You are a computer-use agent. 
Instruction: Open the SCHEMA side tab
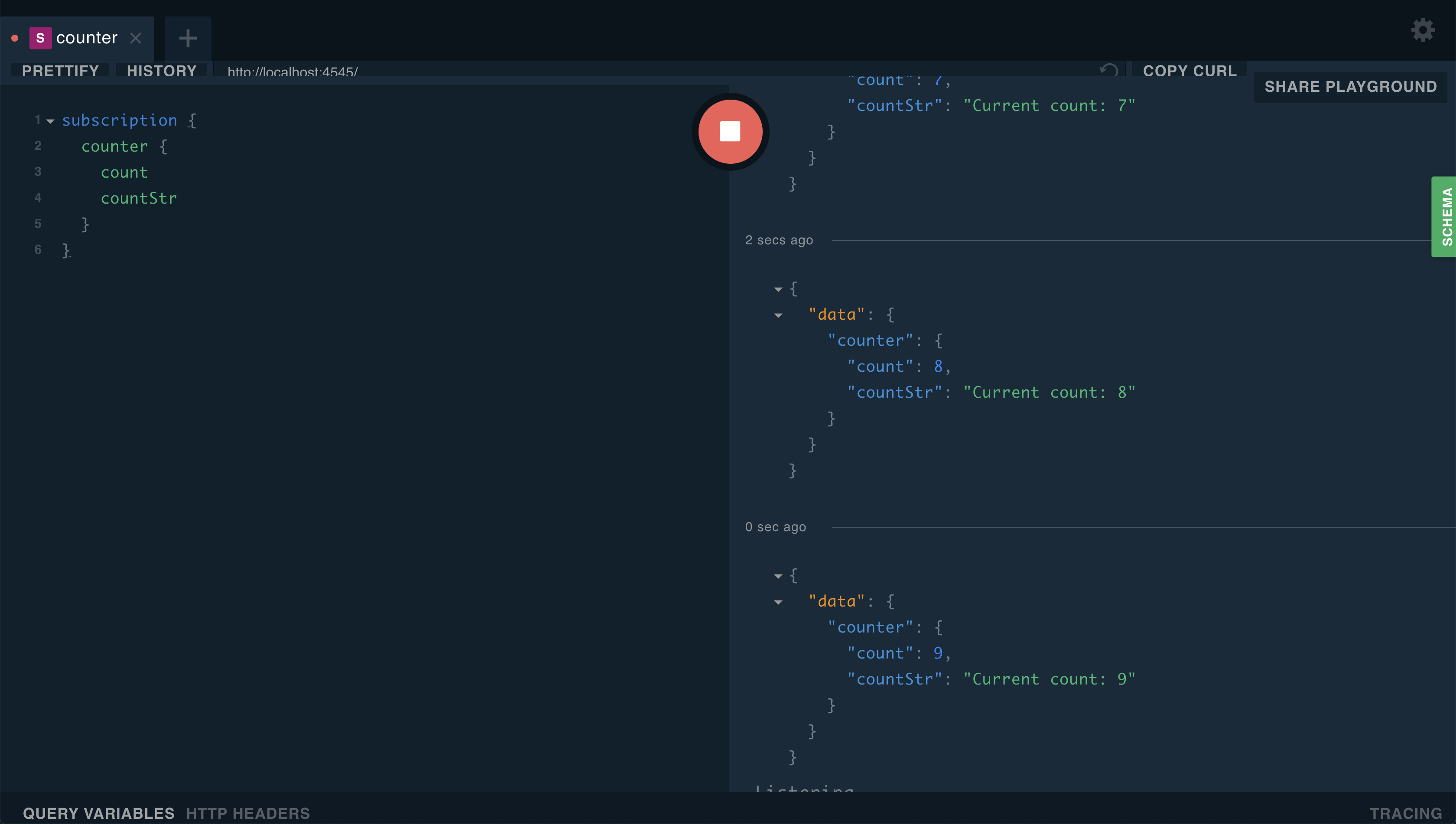click(1444, 217)
